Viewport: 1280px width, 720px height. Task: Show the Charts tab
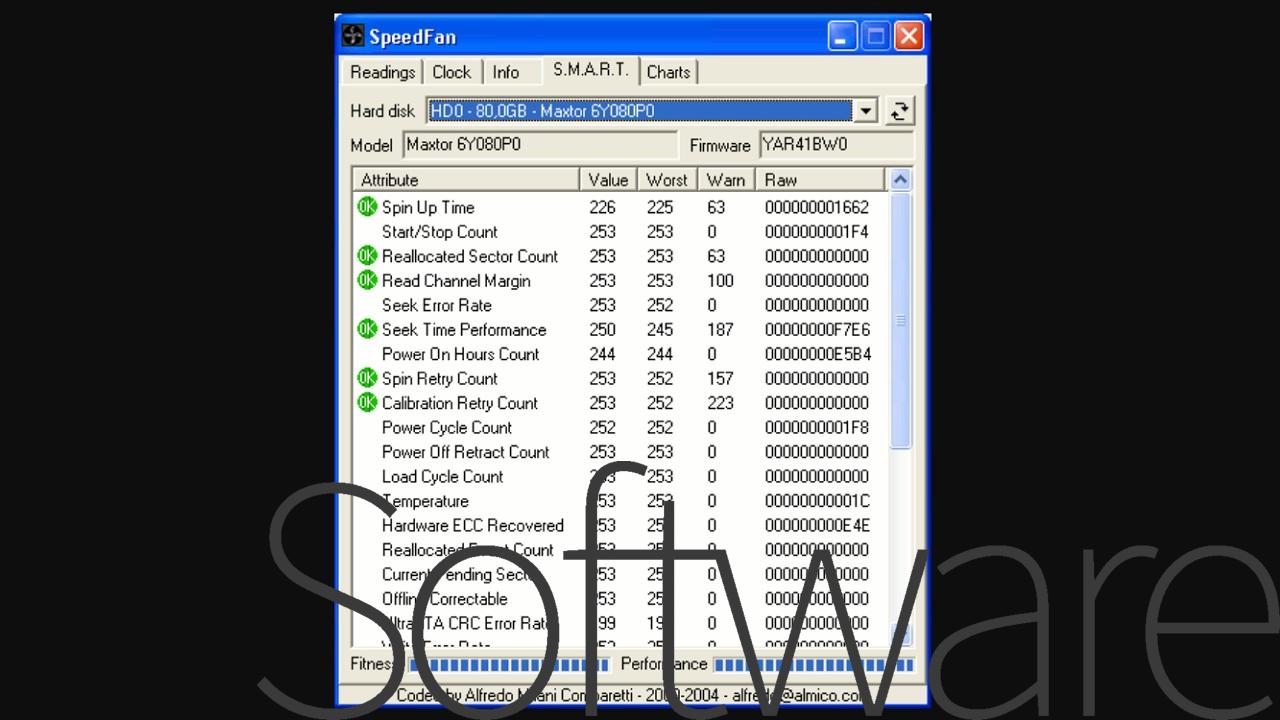668,72
